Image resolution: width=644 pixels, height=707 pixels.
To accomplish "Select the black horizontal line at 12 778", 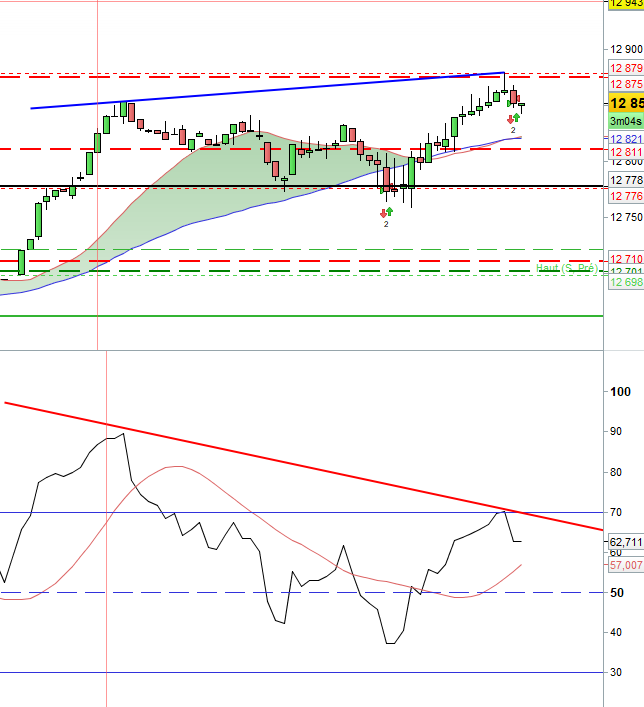I will 301,186.
